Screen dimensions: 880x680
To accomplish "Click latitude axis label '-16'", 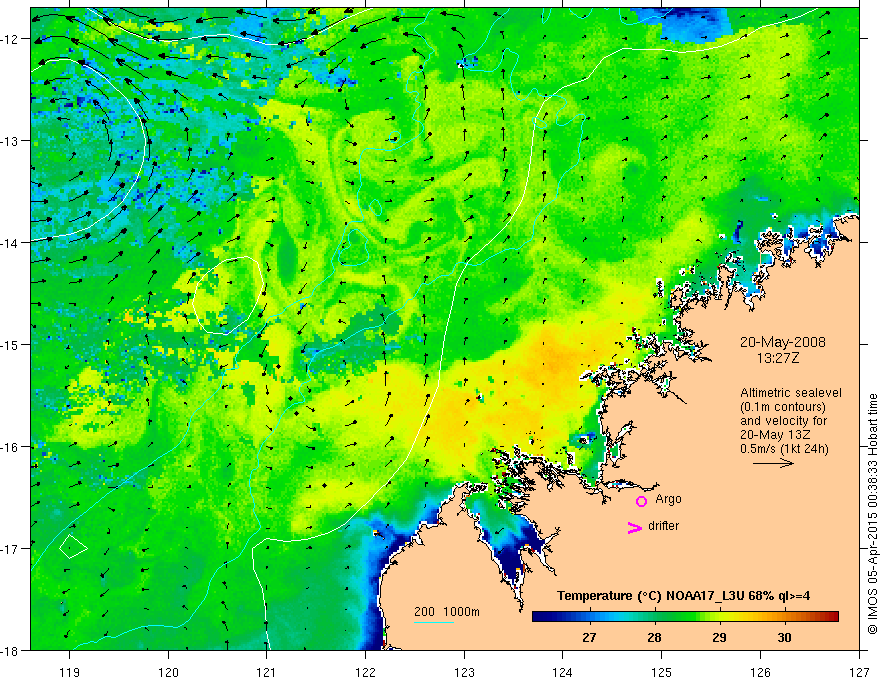I will 10,447.
